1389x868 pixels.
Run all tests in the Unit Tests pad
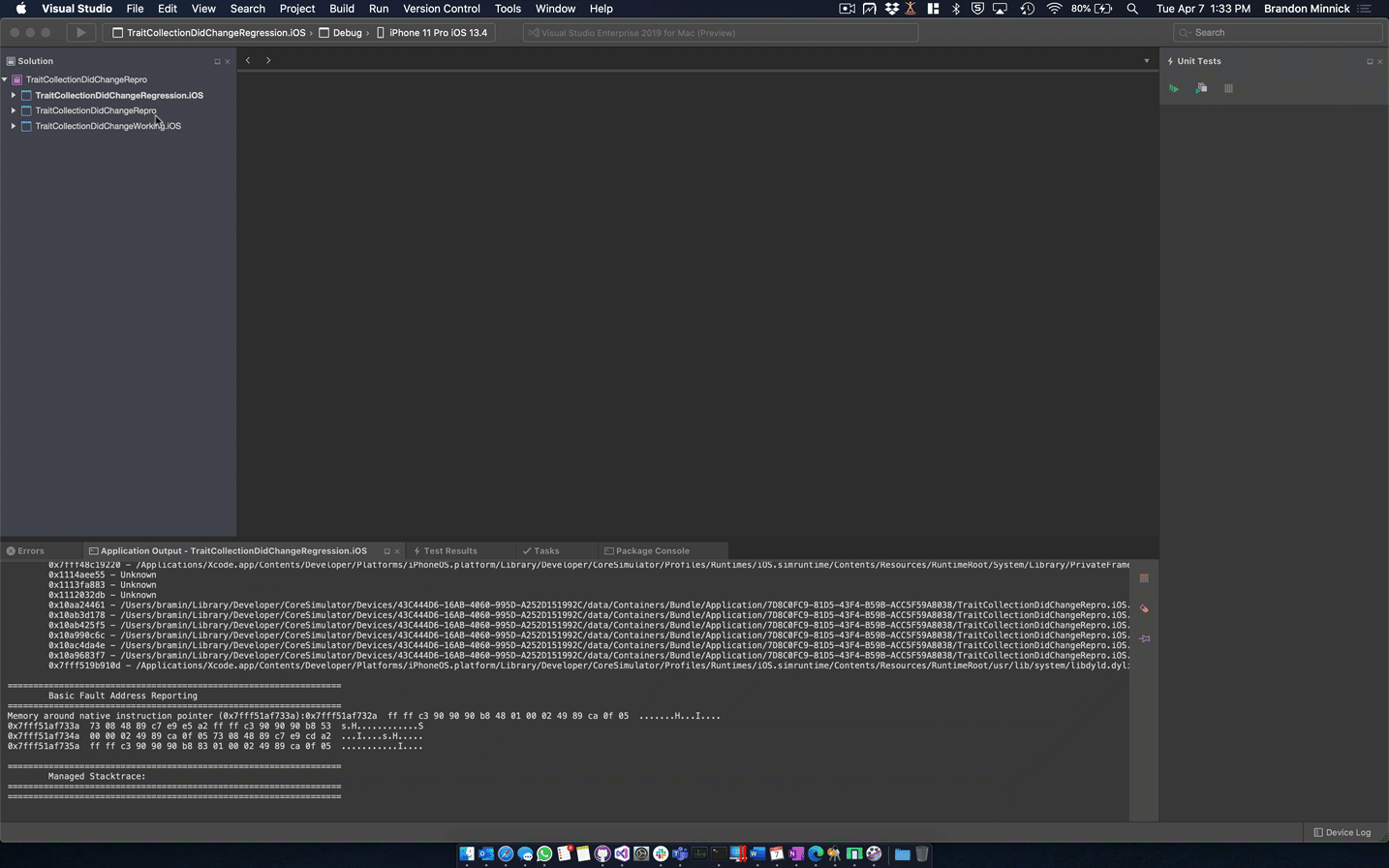1174,88
